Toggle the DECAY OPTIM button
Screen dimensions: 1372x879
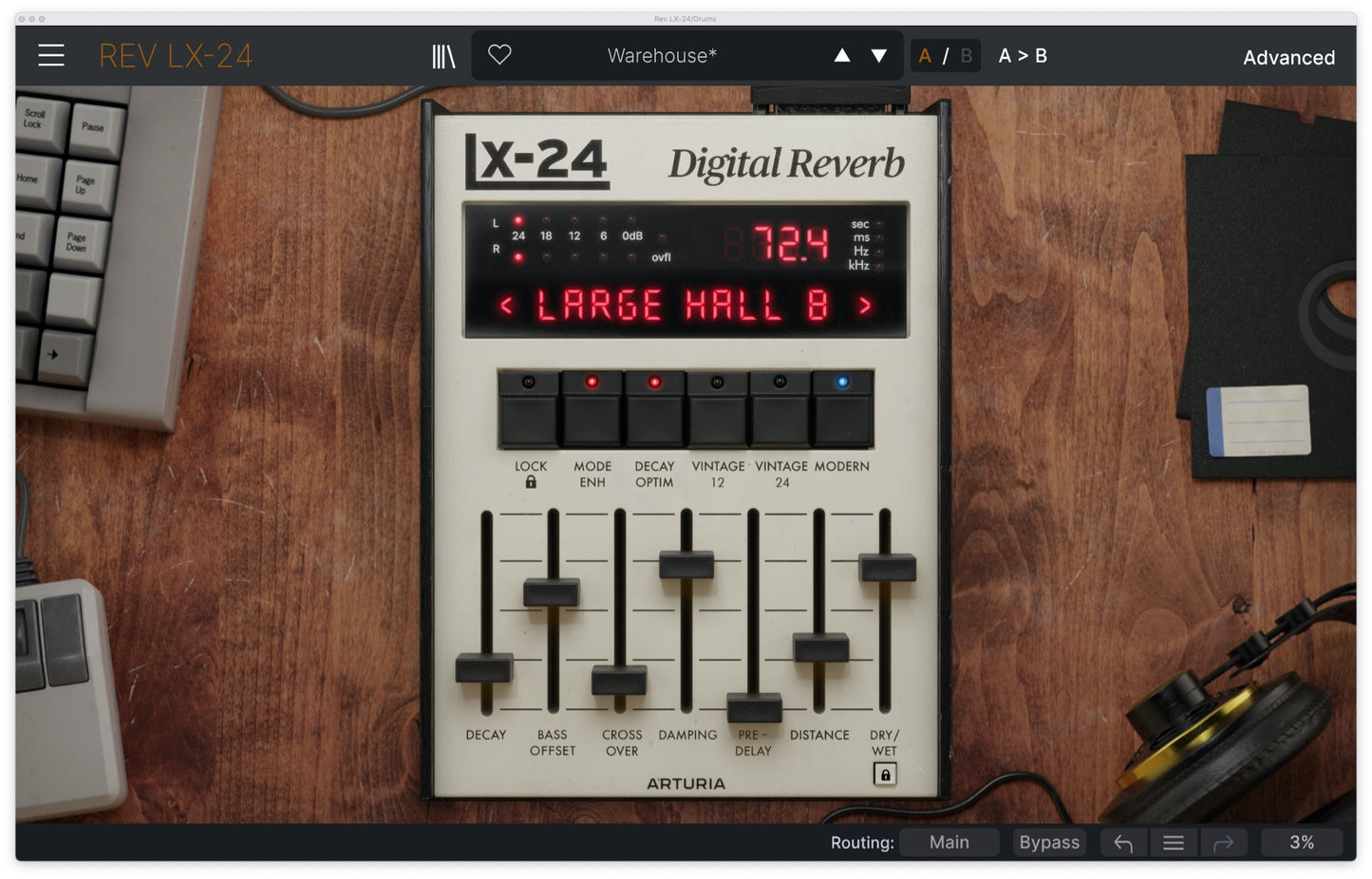[x=655, y=410]
